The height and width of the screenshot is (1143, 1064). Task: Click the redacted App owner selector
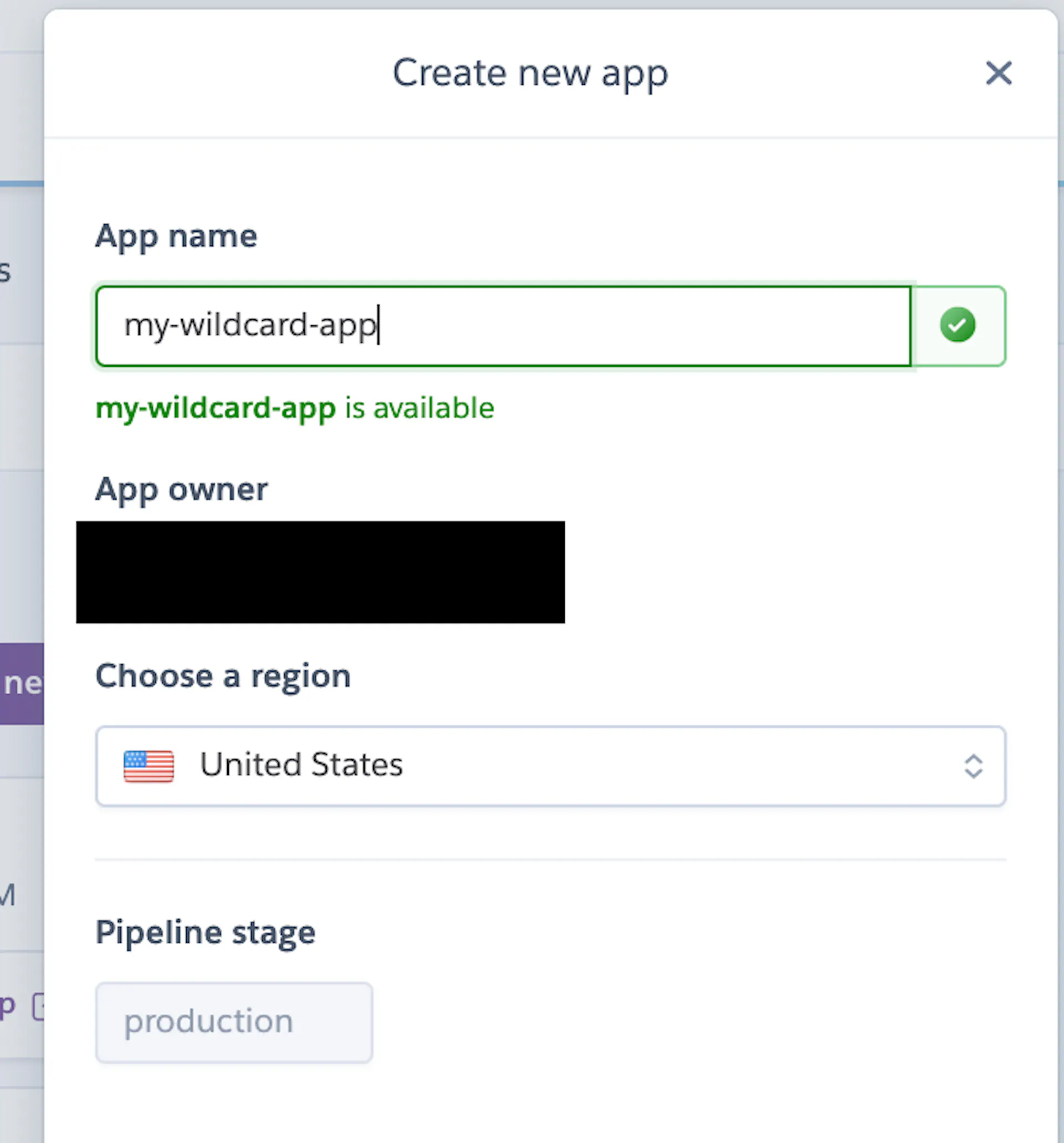(x=320, y=572)
